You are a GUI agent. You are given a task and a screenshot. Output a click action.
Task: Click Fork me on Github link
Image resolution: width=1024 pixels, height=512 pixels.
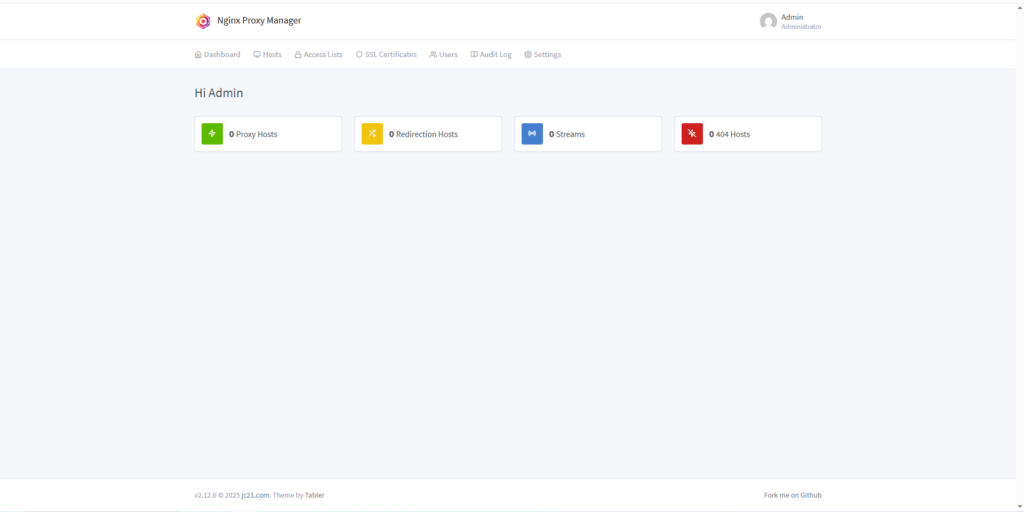(x=793, y=496)
